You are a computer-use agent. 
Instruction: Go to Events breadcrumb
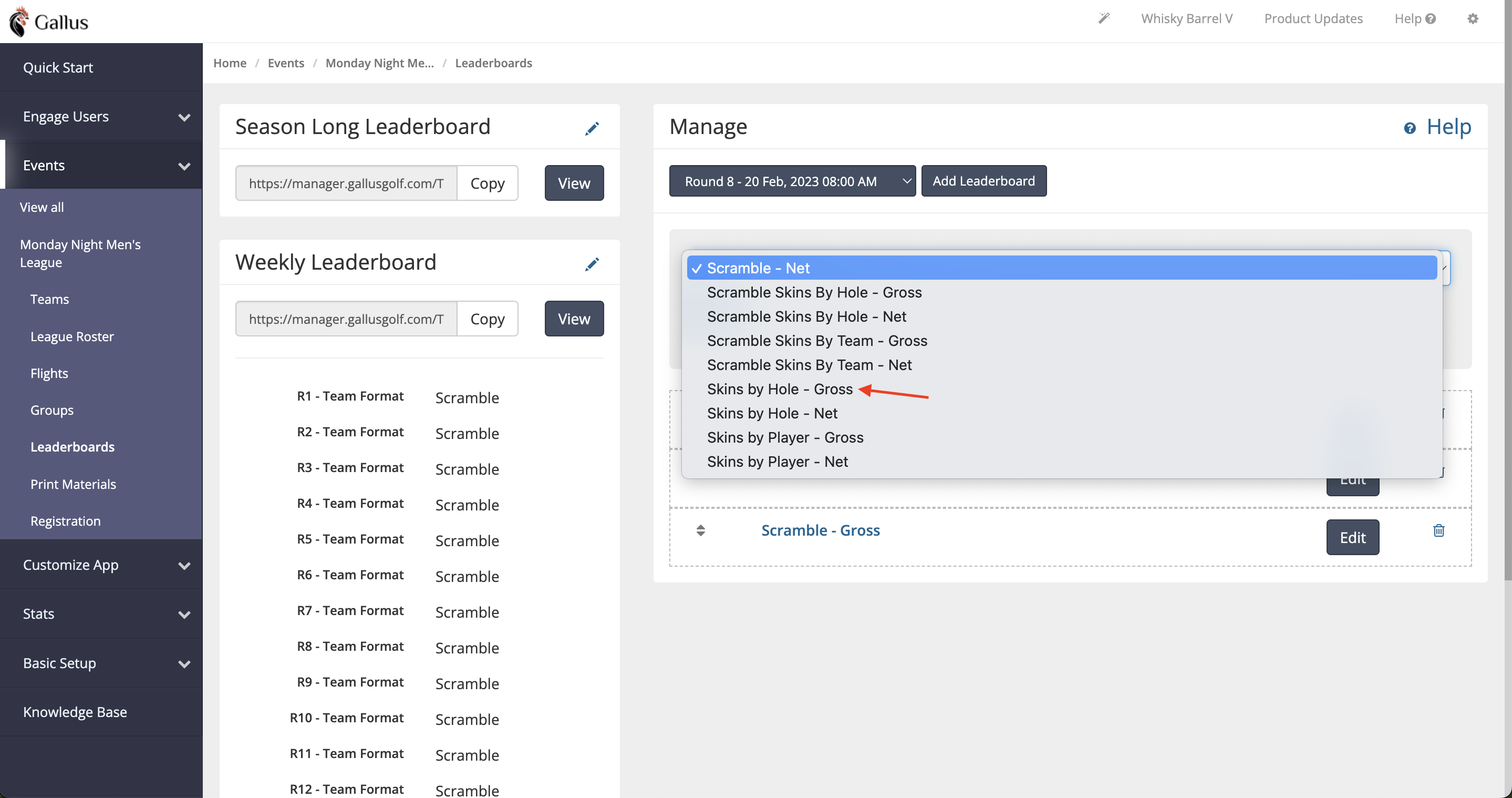coord(286,63)
